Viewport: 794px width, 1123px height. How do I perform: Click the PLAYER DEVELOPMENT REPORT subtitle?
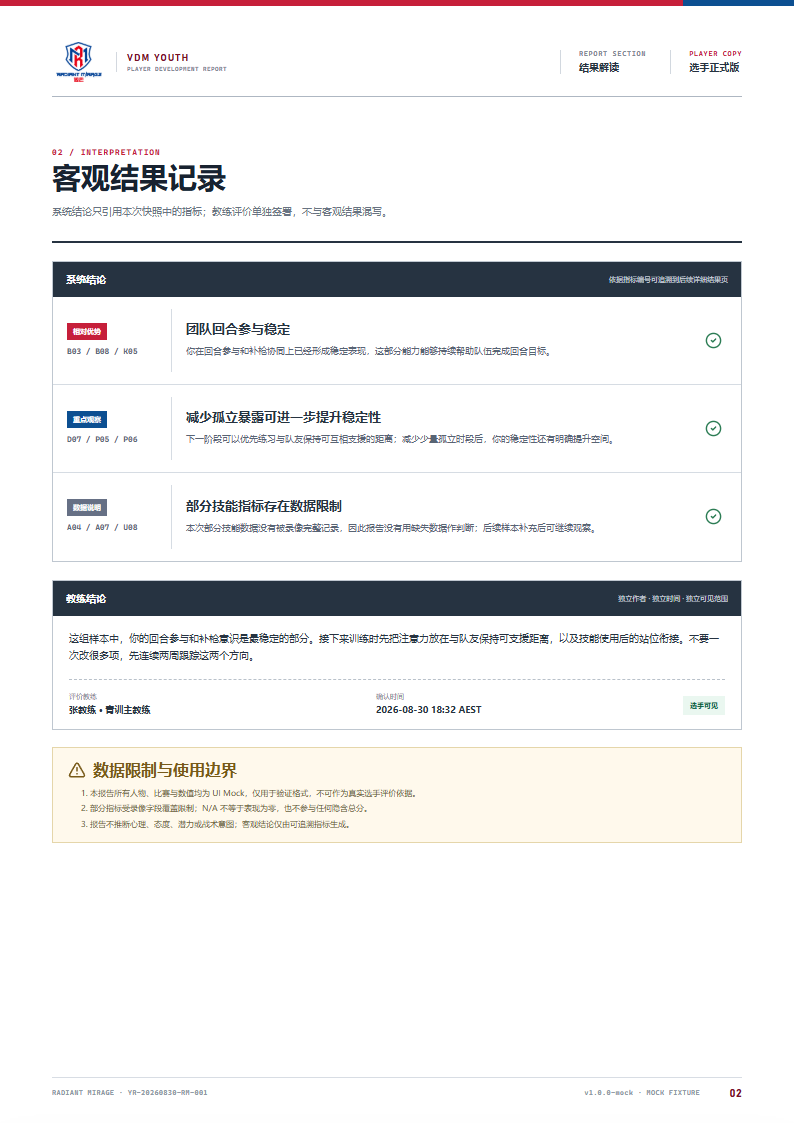click(x=176, y=69)
